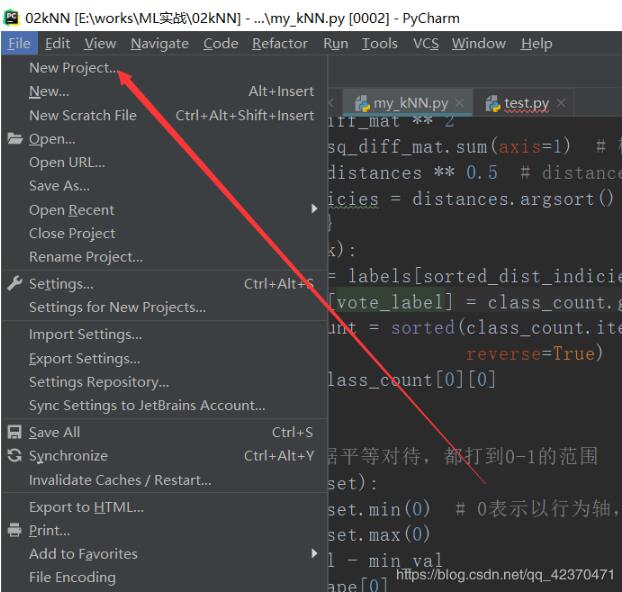Click the Python file icon on my_kNN.py tab
The width and height of the screenshot is (622, 592).
362,104
